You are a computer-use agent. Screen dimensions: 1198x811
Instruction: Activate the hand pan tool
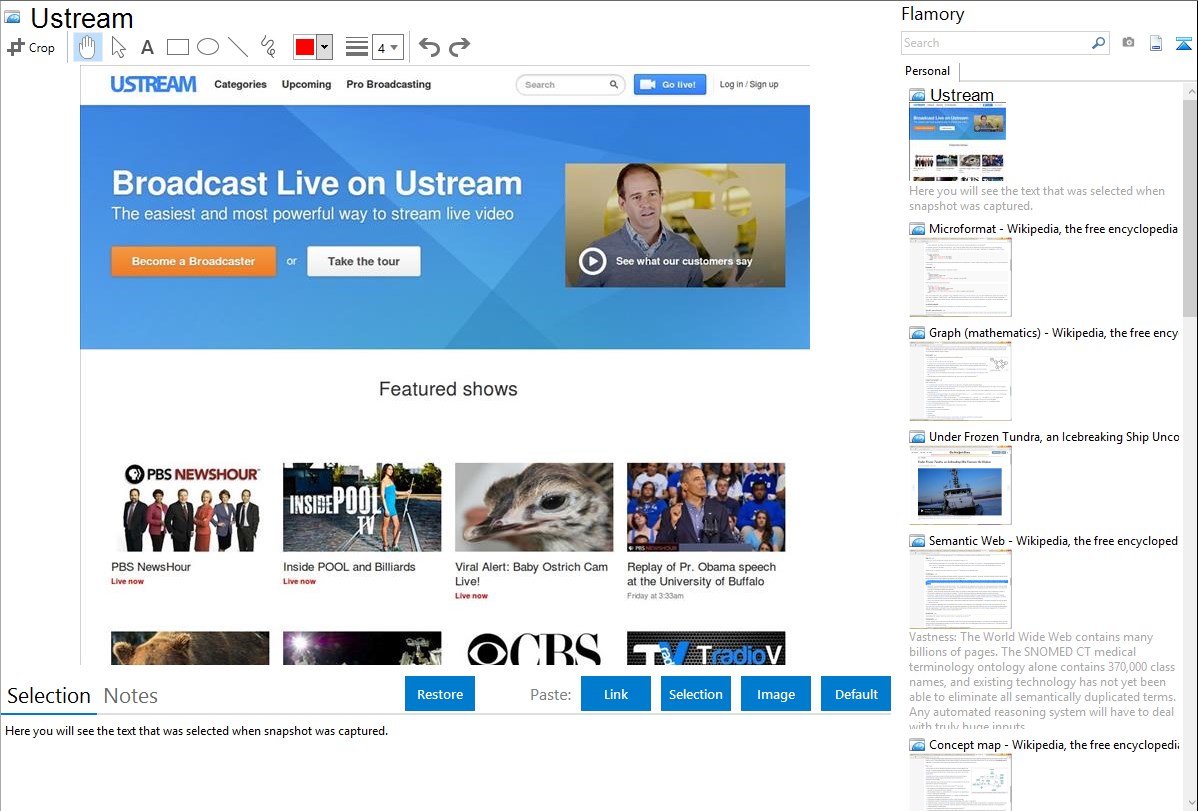[88, 47]
